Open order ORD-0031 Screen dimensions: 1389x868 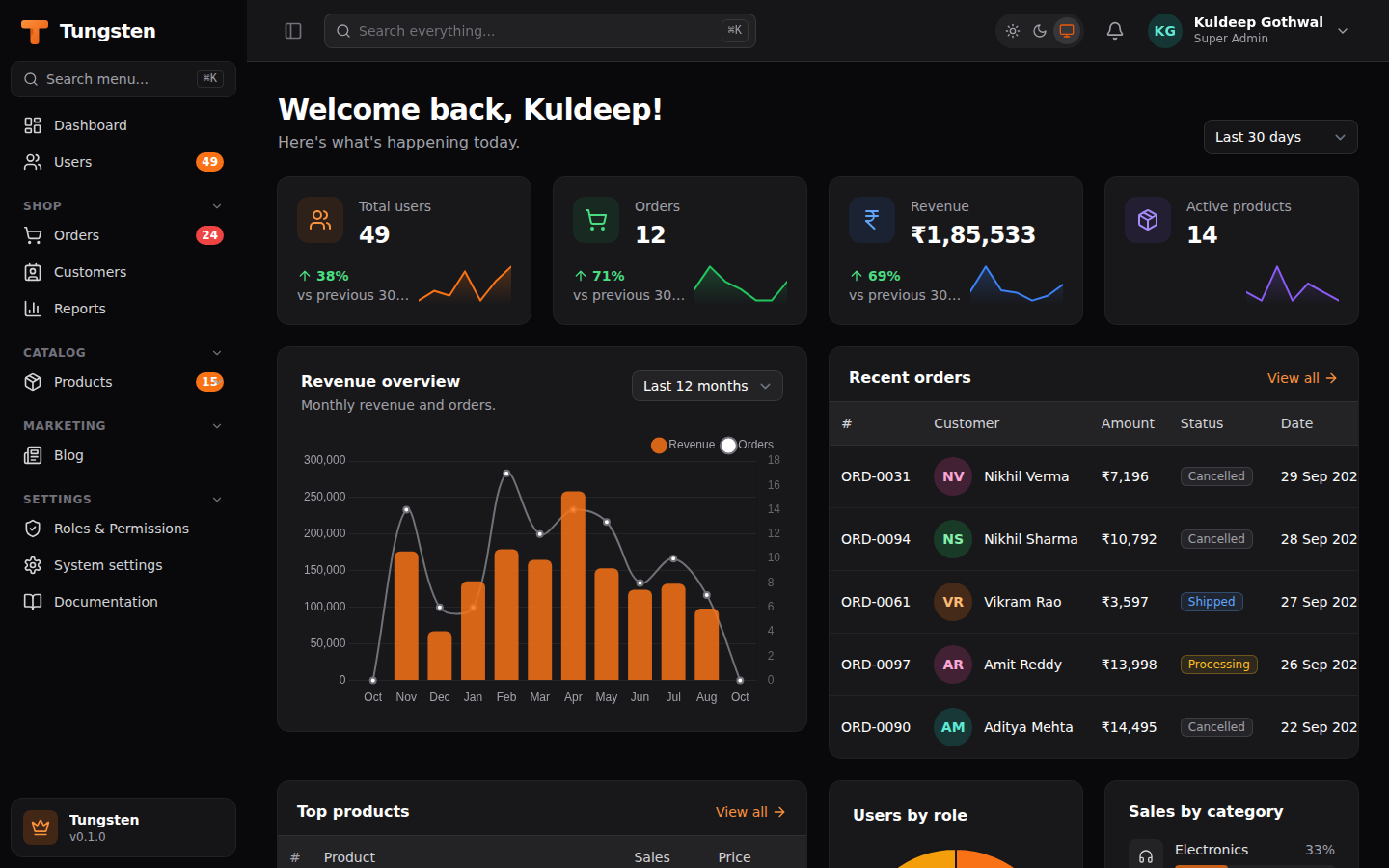(876, 476)
